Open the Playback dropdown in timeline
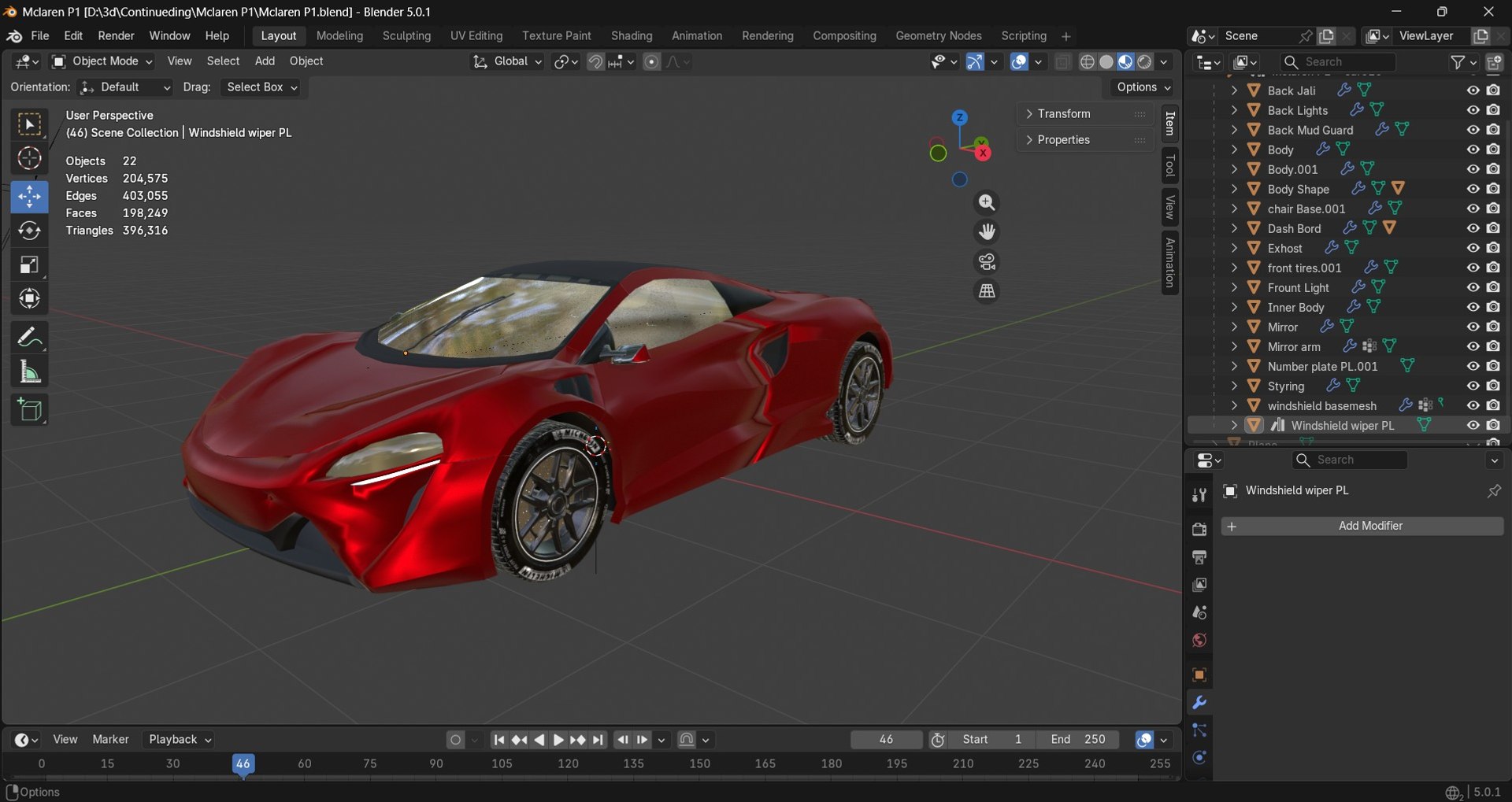This screenshot has width=1512, height=802. (x=180, y=740)
